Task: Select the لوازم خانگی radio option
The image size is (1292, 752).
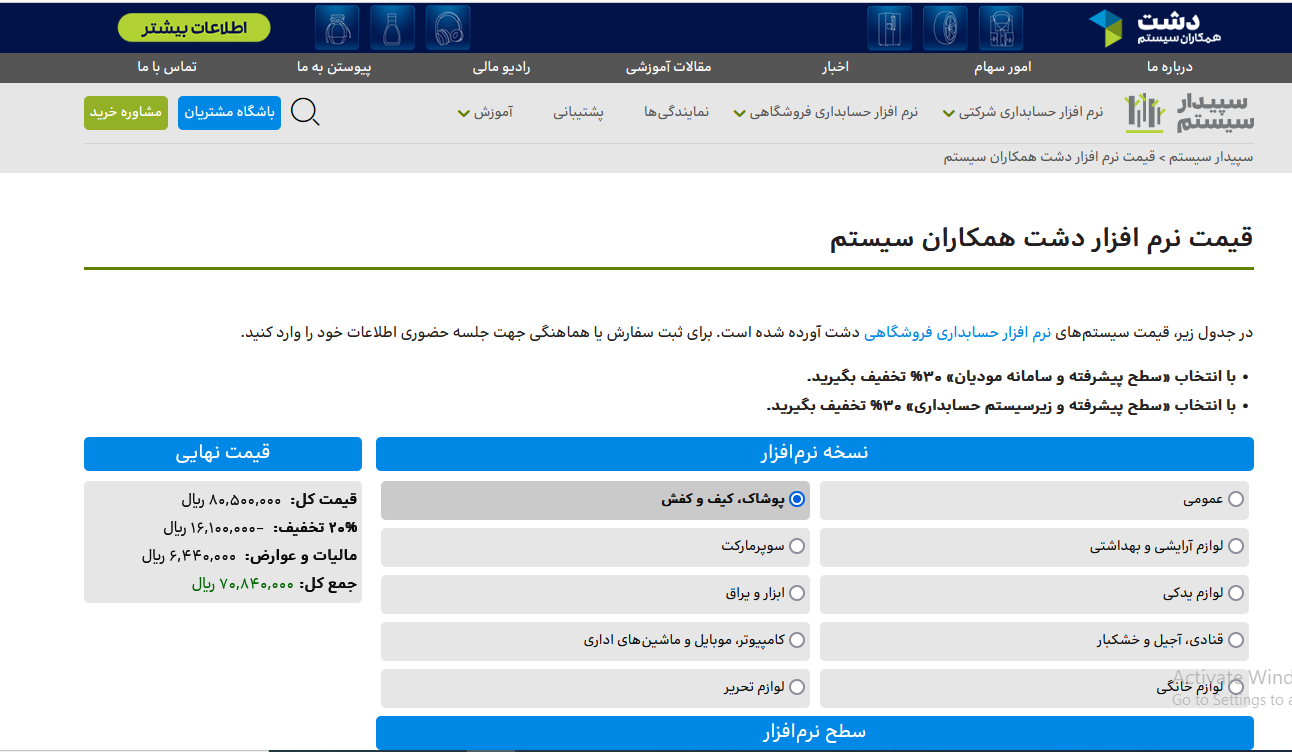Action: [x=1236, y=687]
